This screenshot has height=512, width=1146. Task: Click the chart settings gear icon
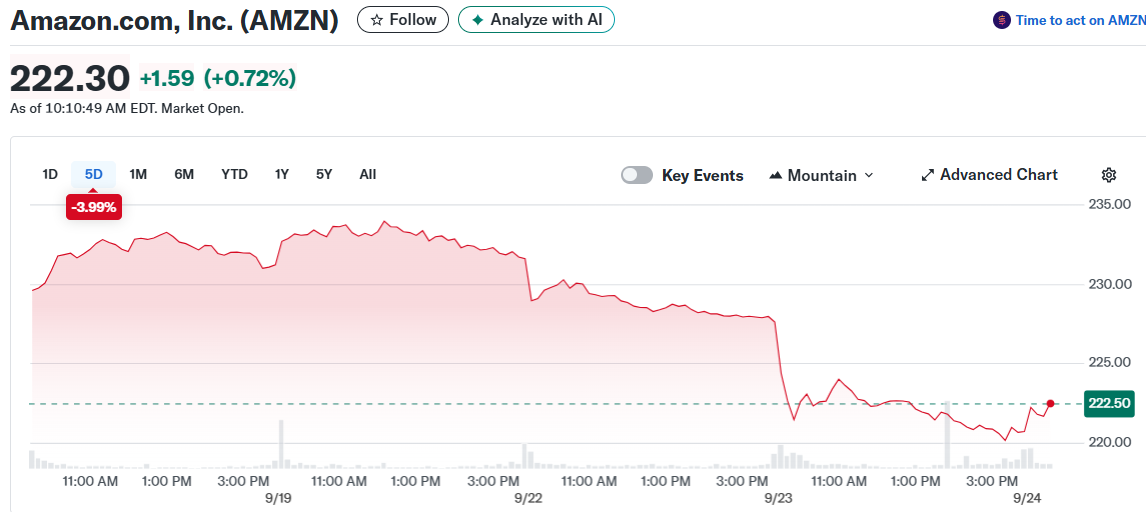[1108, 175]
